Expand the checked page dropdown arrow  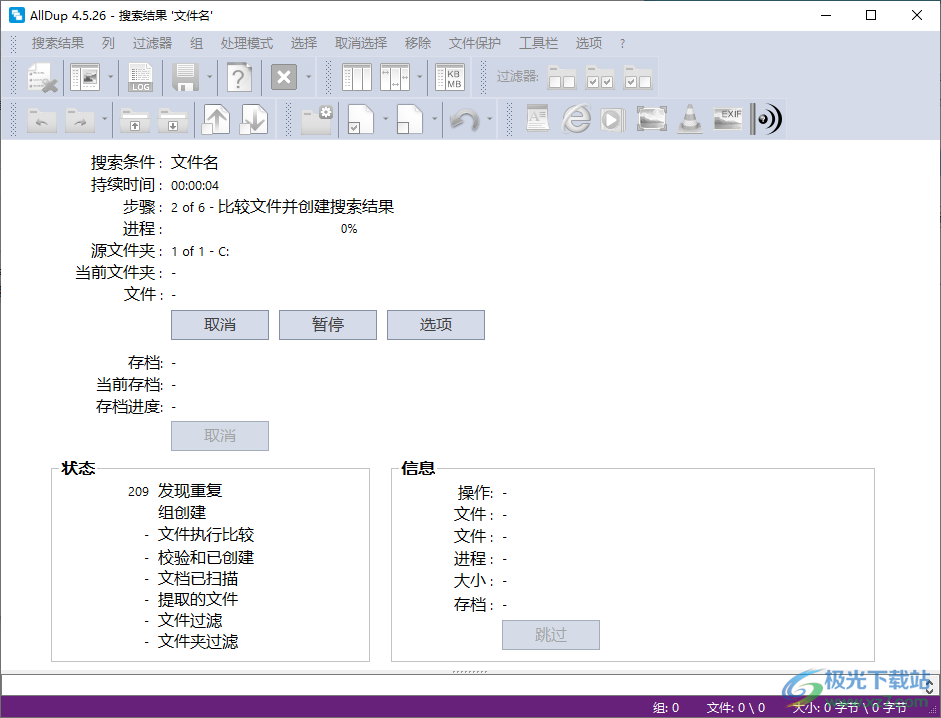[385, 119]
